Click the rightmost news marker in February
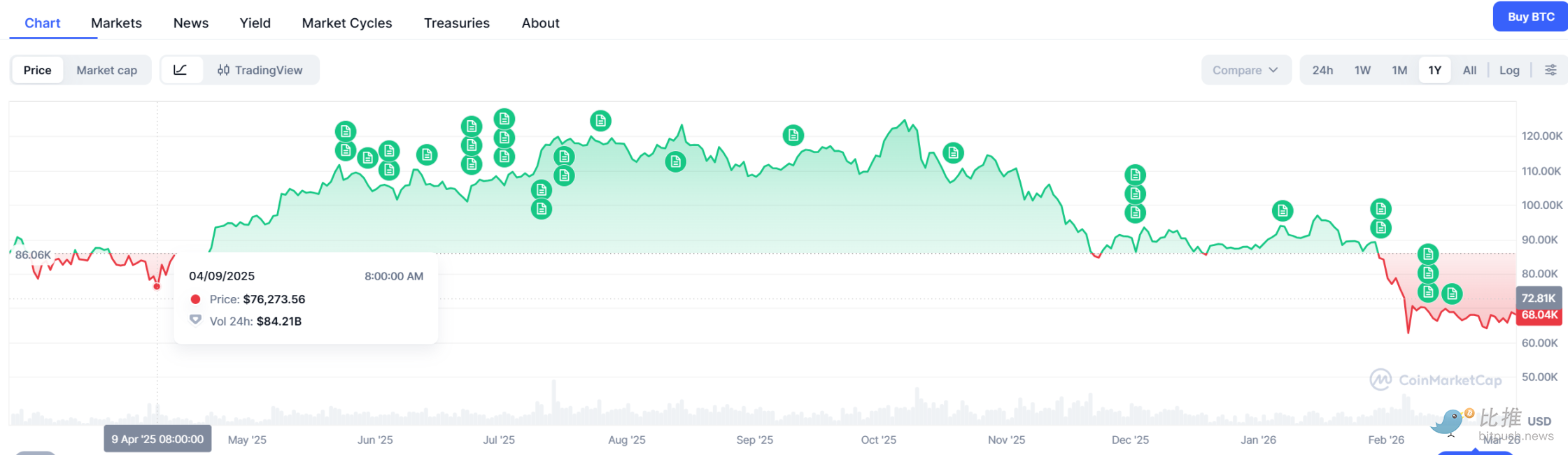The width and height of the screenshot is (1568, 455). tap(1452, 294)
